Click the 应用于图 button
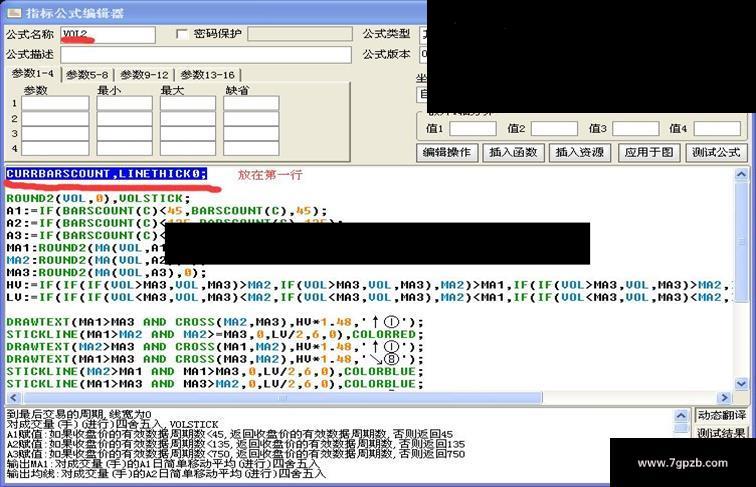The image size is (756, 487). [x=649, y=153]
